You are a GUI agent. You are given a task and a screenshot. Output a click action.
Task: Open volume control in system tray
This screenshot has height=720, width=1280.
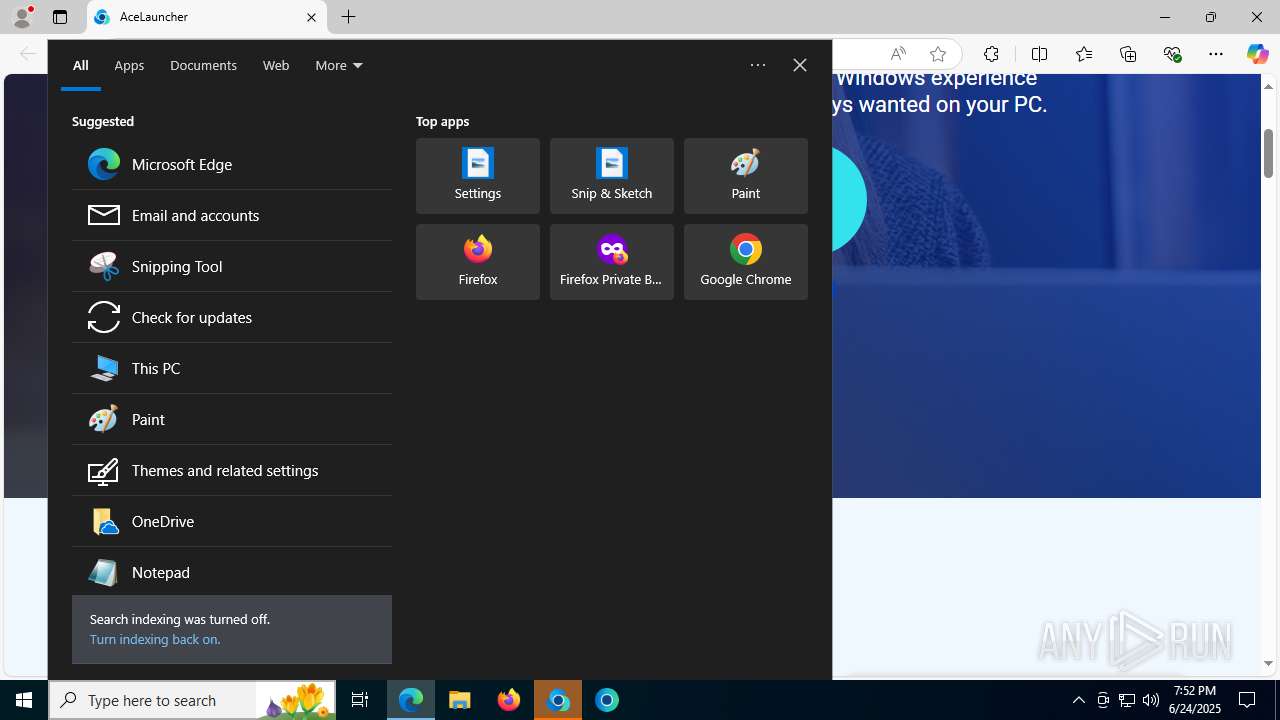(1151, 700)
